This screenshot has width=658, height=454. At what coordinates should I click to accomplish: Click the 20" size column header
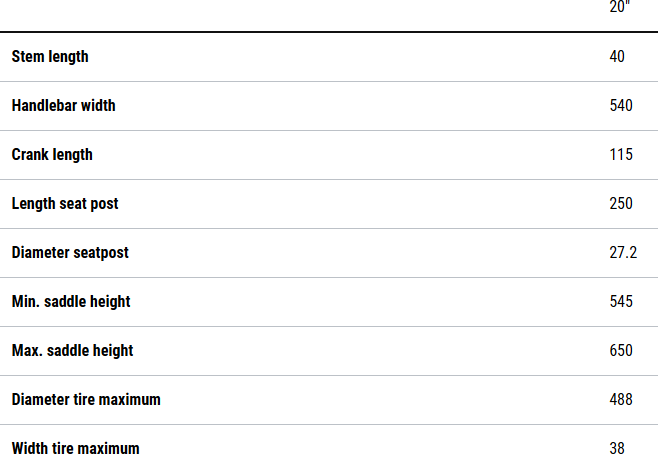620,7
